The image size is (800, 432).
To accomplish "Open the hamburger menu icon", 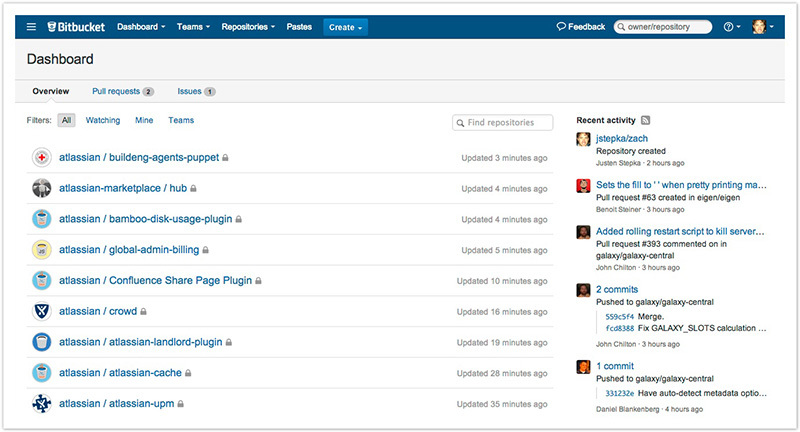I will coord(31,27).
